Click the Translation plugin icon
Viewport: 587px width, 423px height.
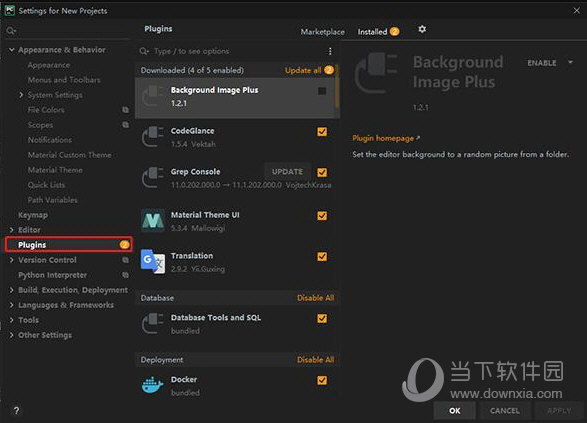(153, 261)
